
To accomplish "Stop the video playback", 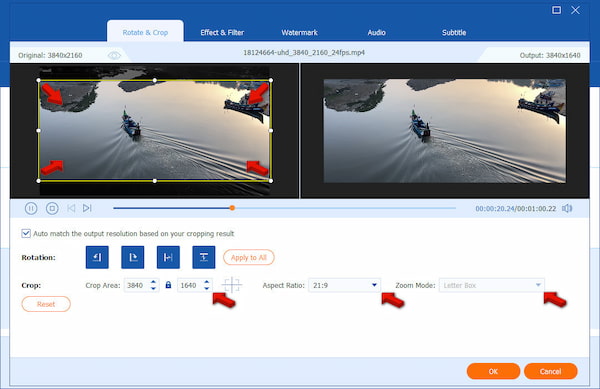I will [x=52, y=208].
